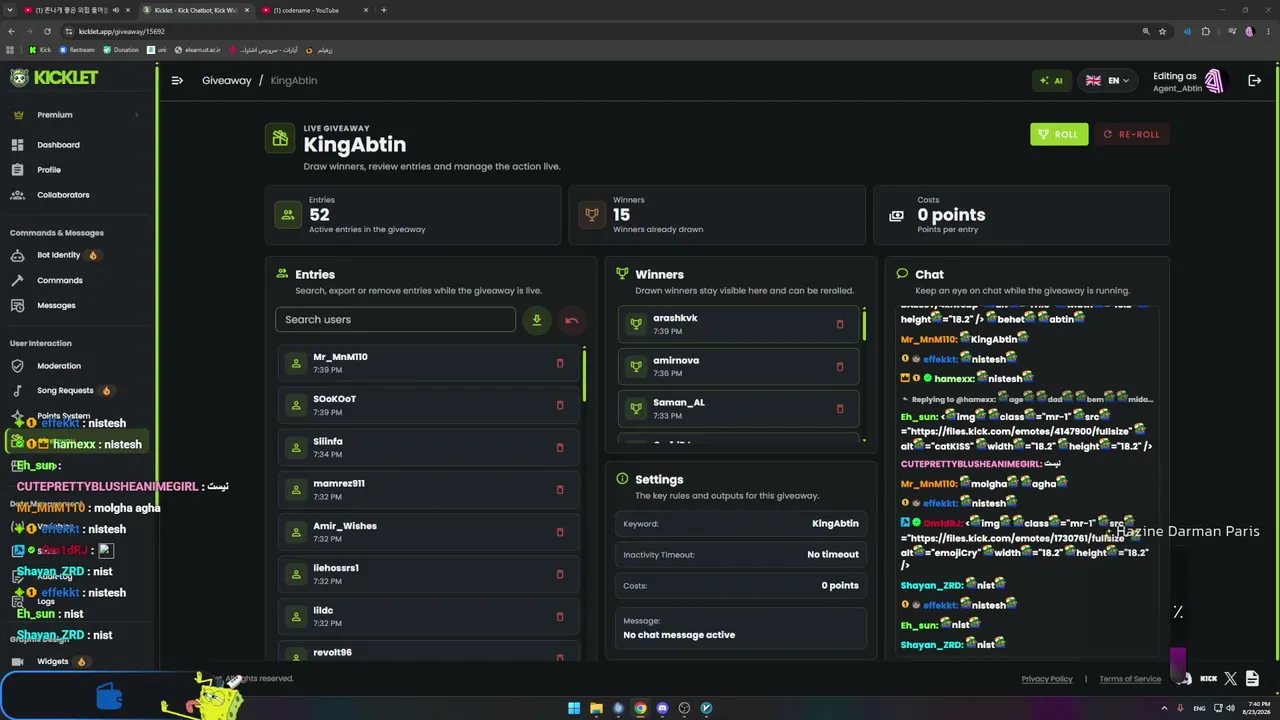This screenshot has height=720, width=1280.
Task: Open the browser tab search dropdown
Action: (9, 10)
